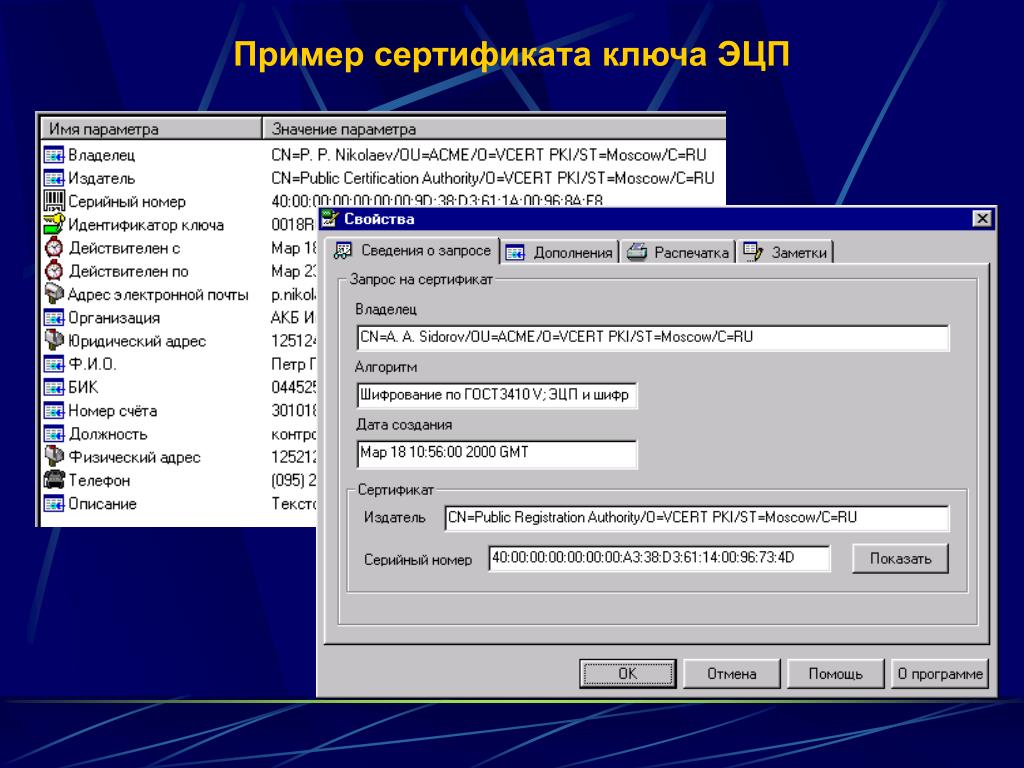Image resolution: width=1024 pixels, height=768 pixels.
Task: Click the telephone icon beside Телефон
Action: pyautogui.click(x=54, y=479)
